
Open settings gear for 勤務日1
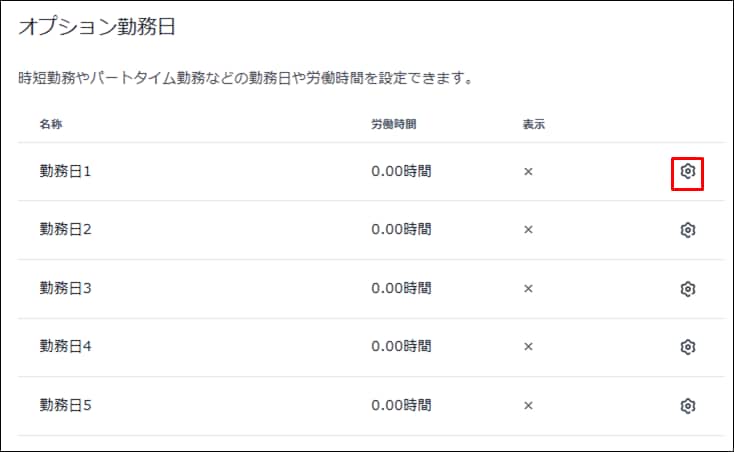tap(687, 172)
